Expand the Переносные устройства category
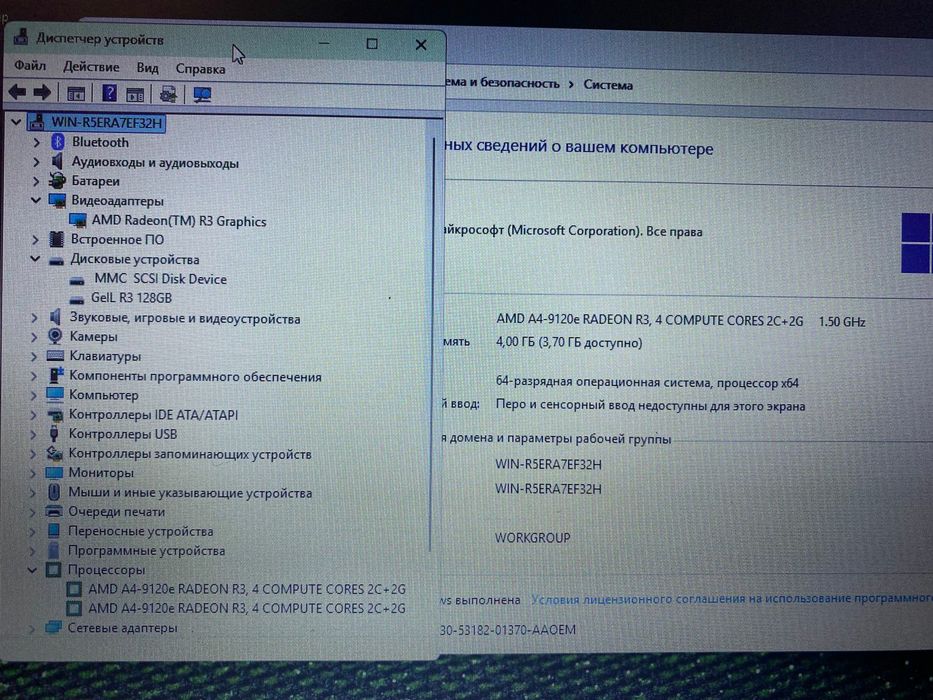Screen dimensions: 933x700 (33, 531)
